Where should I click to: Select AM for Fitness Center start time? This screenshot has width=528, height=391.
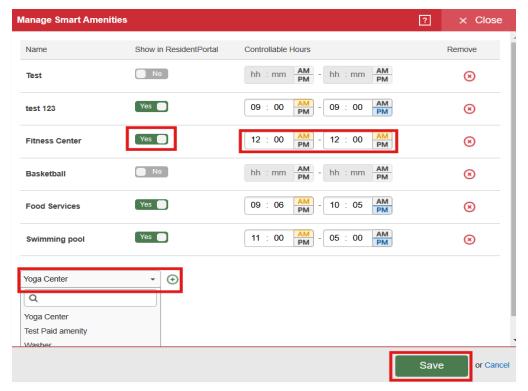point(303,136)
